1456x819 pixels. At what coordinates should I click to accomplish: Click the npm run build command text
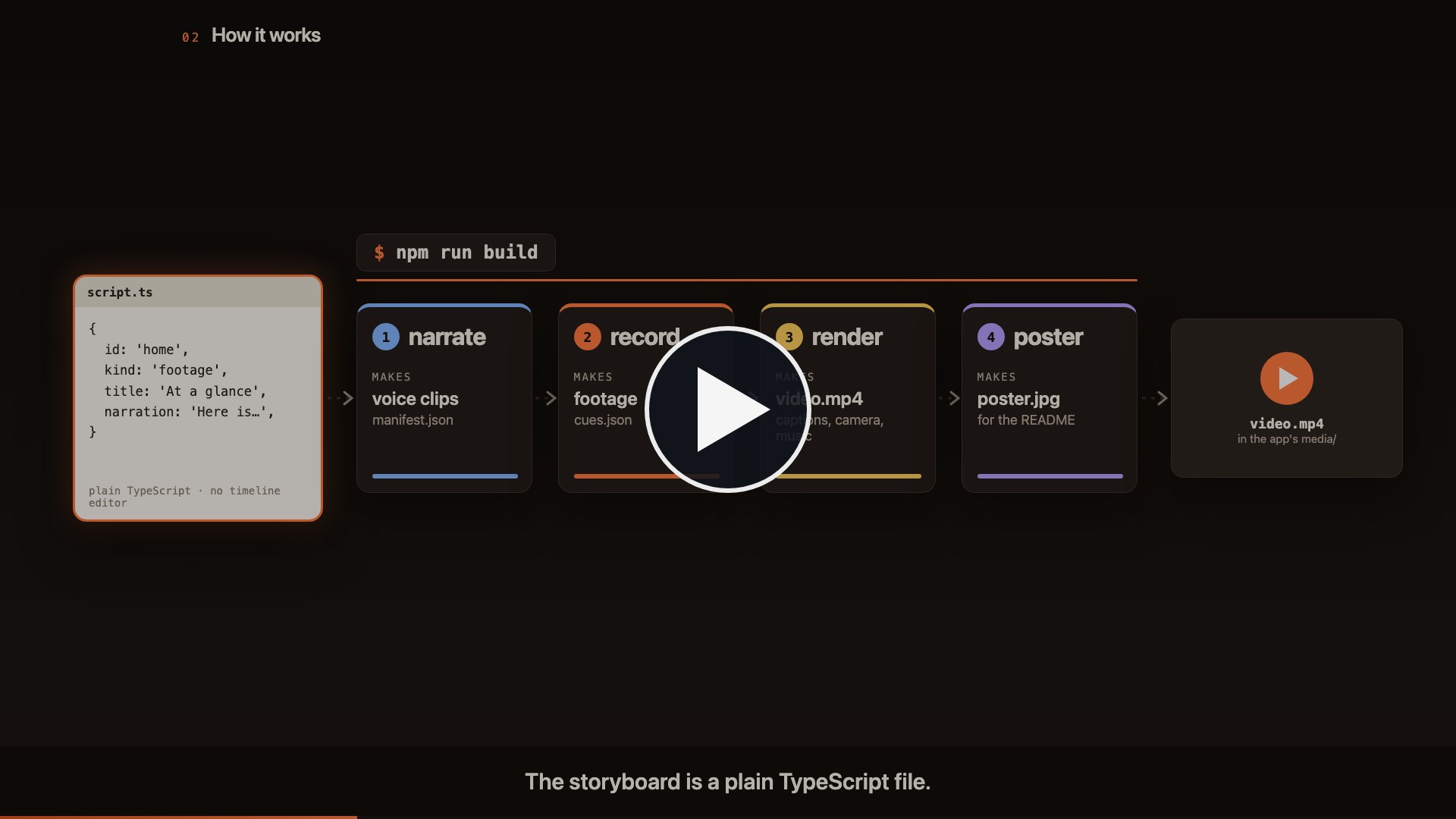click(x=466, y=253)
